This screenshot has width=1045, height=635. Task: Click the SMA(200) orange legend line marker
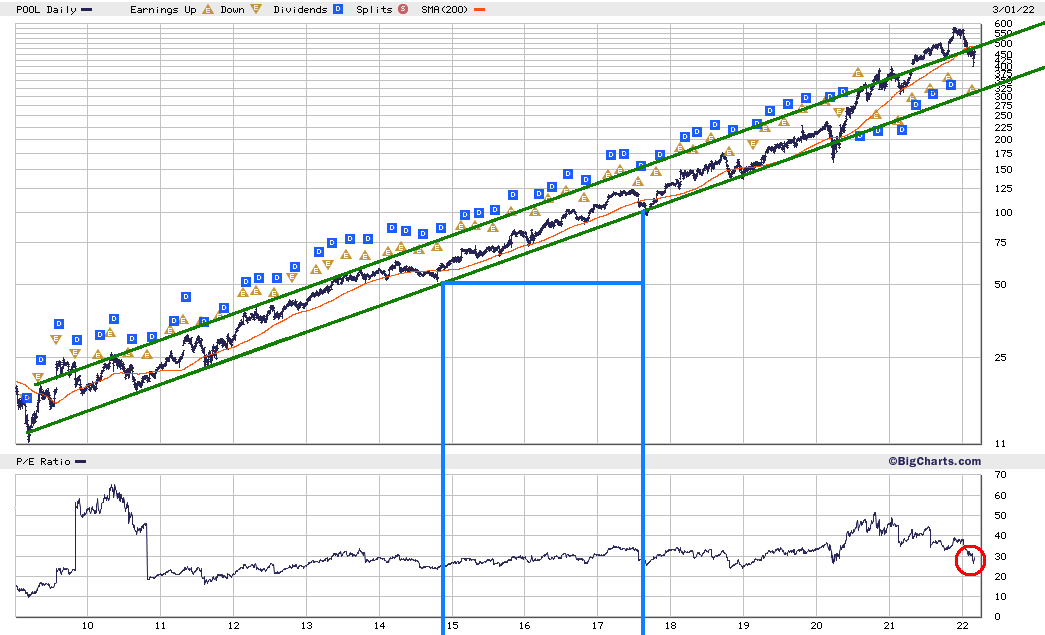tap(479, 10)
